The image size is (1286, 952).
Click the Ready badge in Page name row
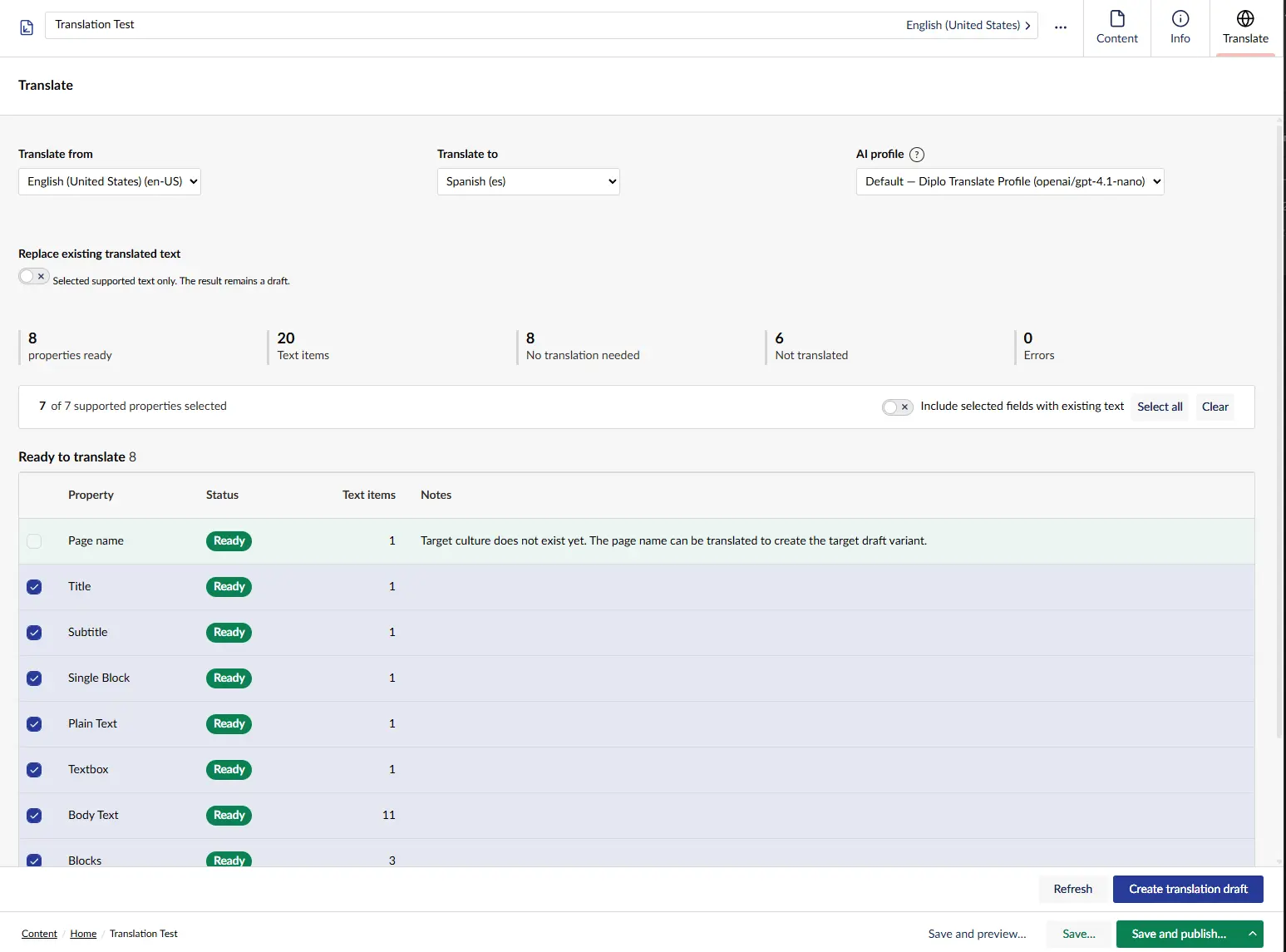tap(229, 541)
